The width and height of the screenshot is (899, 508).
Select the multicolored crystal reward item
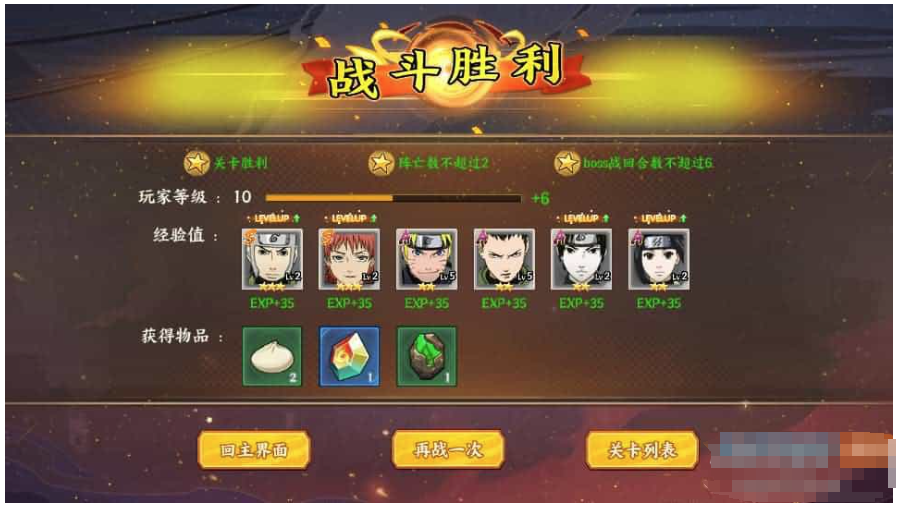349,356
